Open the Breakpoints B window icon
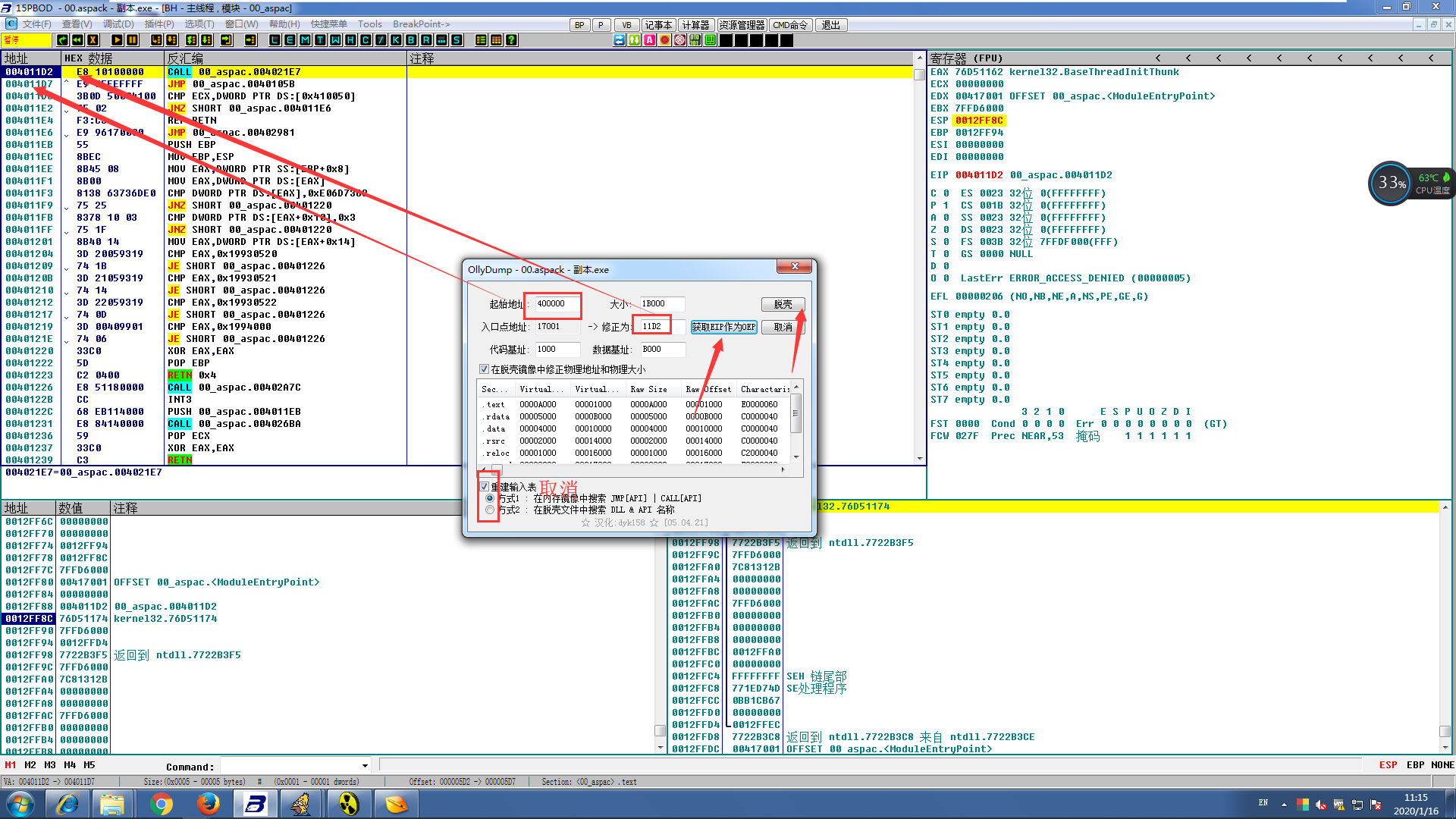 (x=411, y=40)
